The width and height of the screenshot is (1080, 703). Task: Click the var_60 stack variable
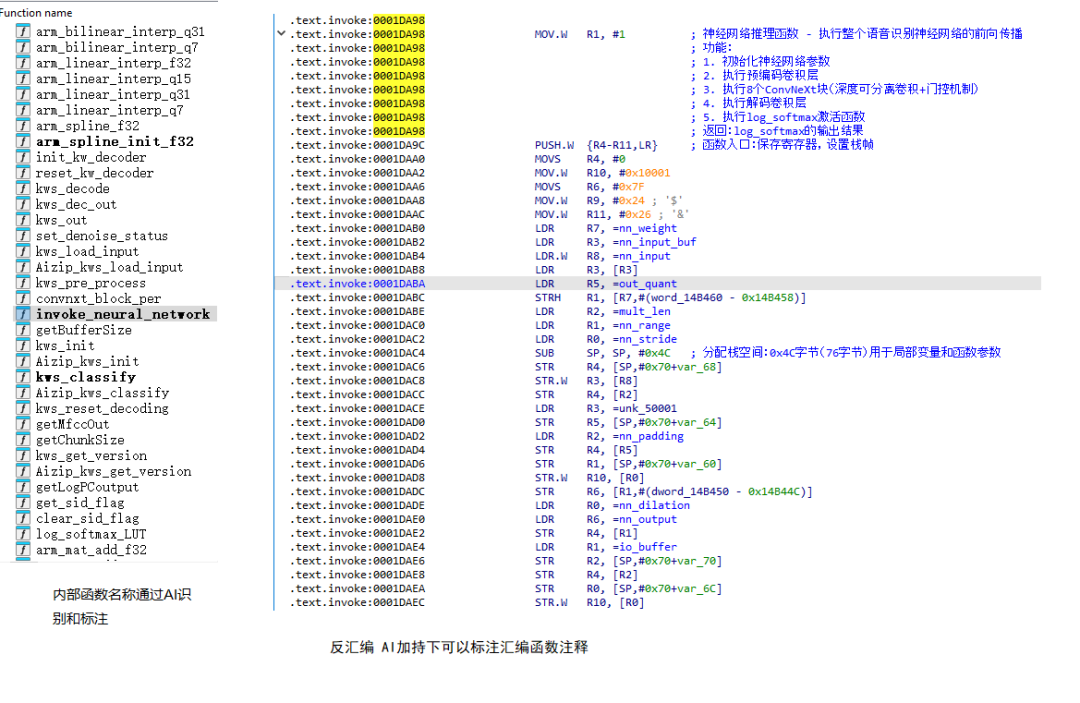coord(696,463)
